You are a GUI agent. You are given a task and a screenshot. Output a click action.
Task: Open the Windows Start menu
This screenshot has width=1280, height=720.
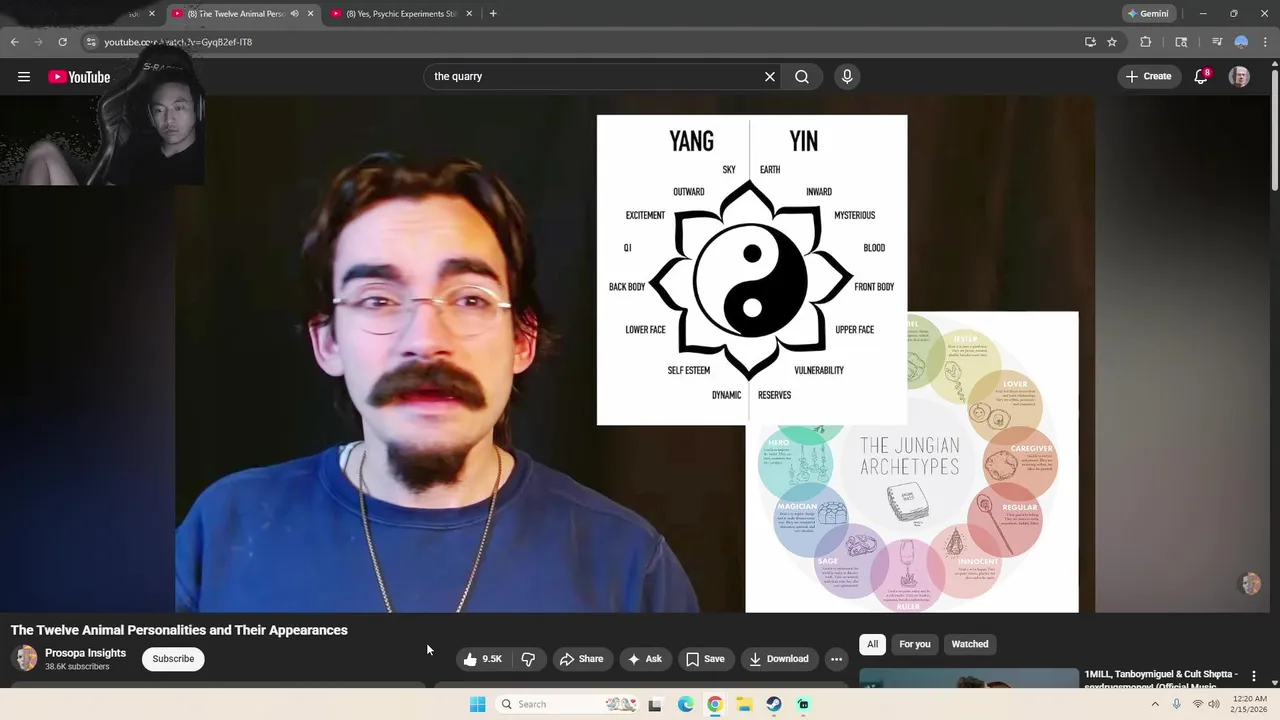pyautogui.click(x=477, y=704)
